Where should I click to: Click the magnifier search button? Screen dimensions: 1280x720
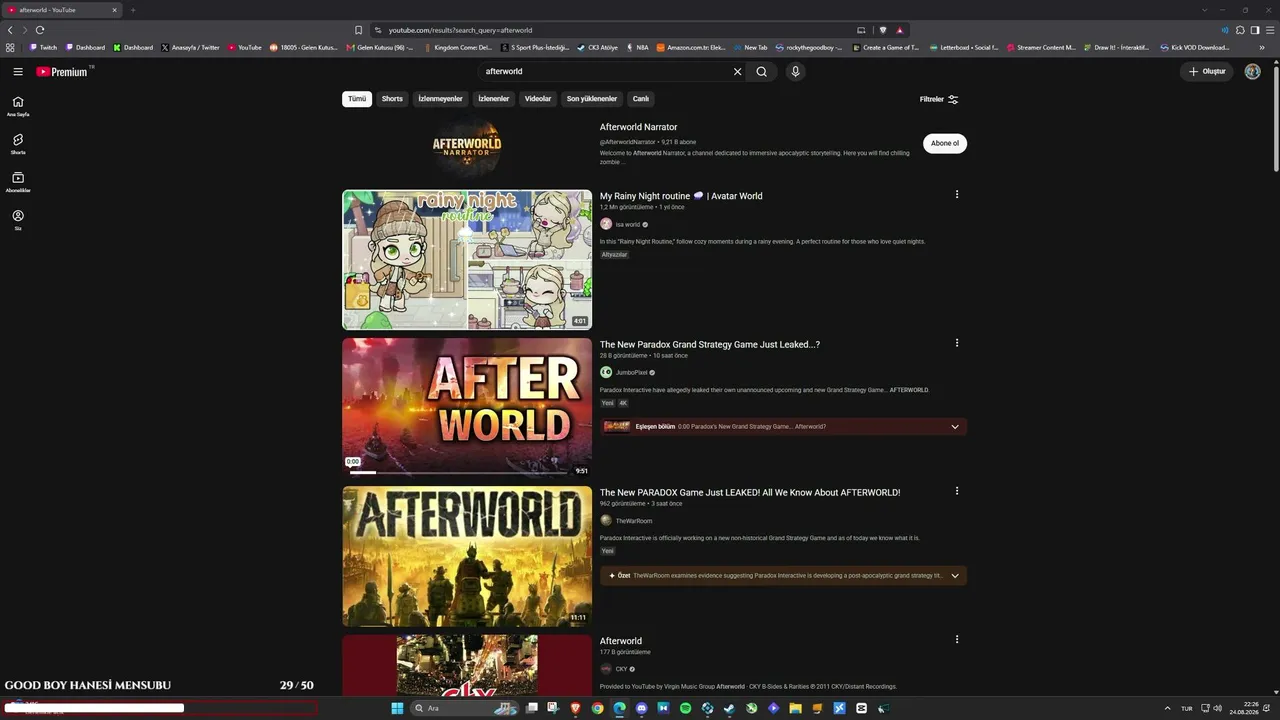(x=762, y=72)
